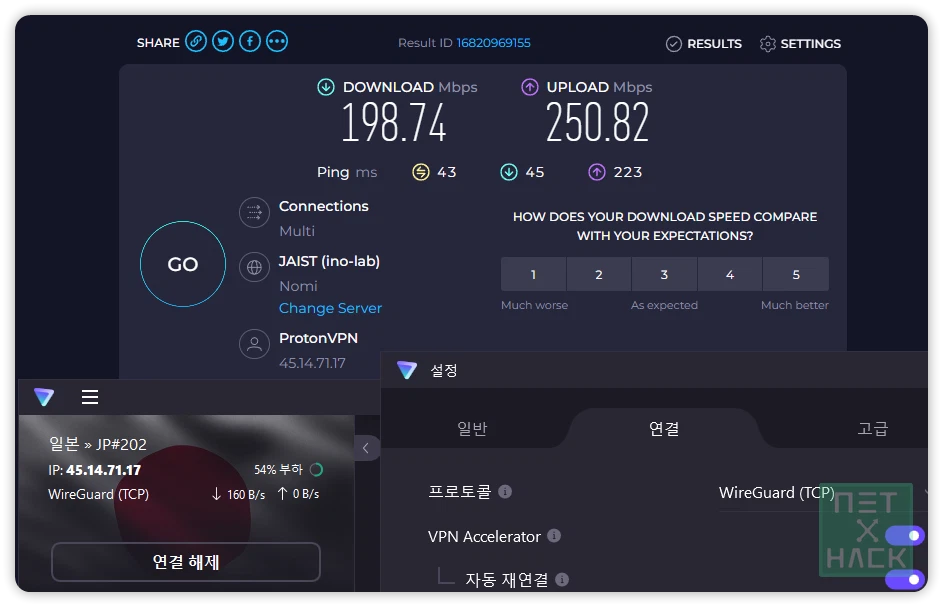This screenshot has width=943, height=607.
Task: Click info icon beside 자동 재연결
Action: click(562, 580)
